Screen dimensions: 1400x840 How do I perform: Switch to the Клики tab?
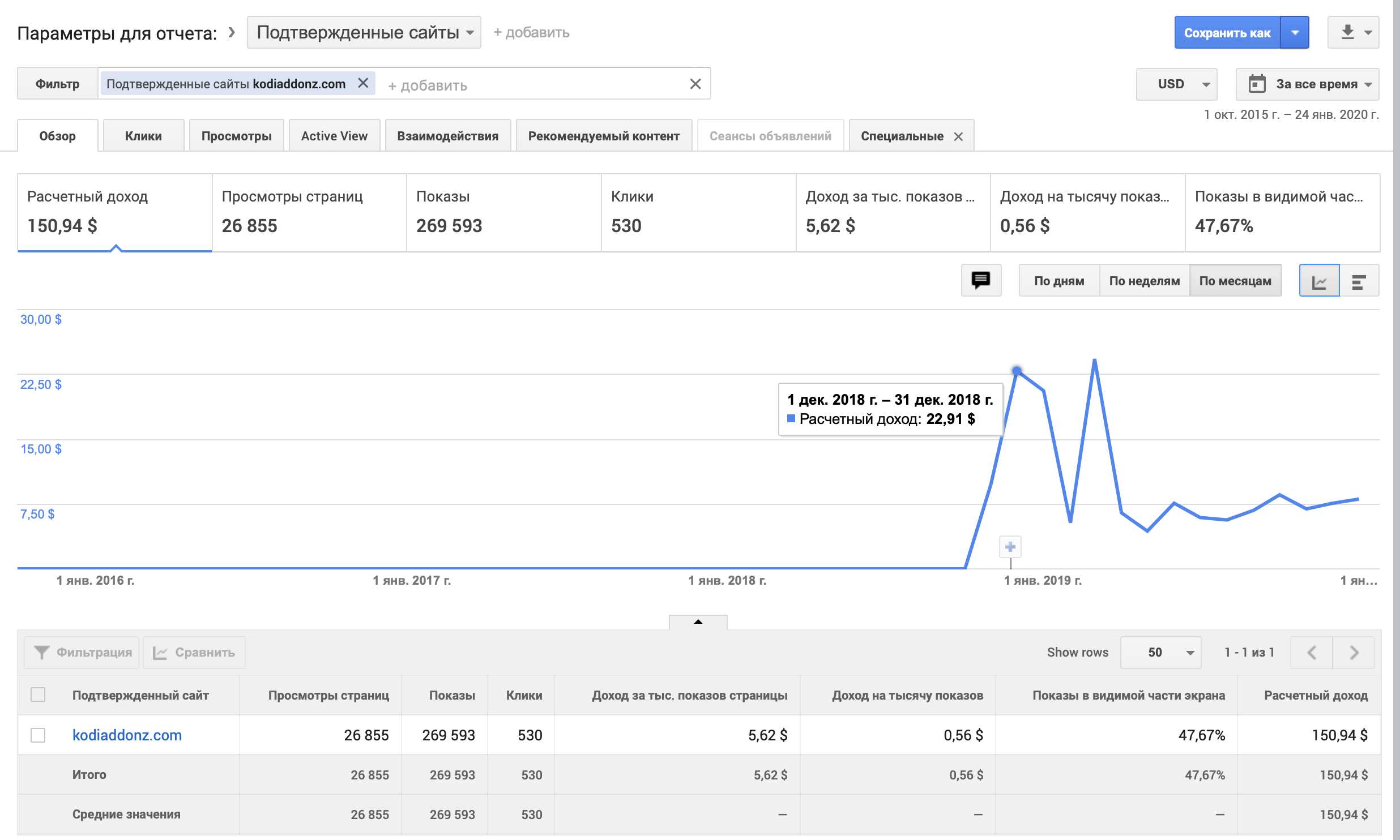tap(143, 136)
